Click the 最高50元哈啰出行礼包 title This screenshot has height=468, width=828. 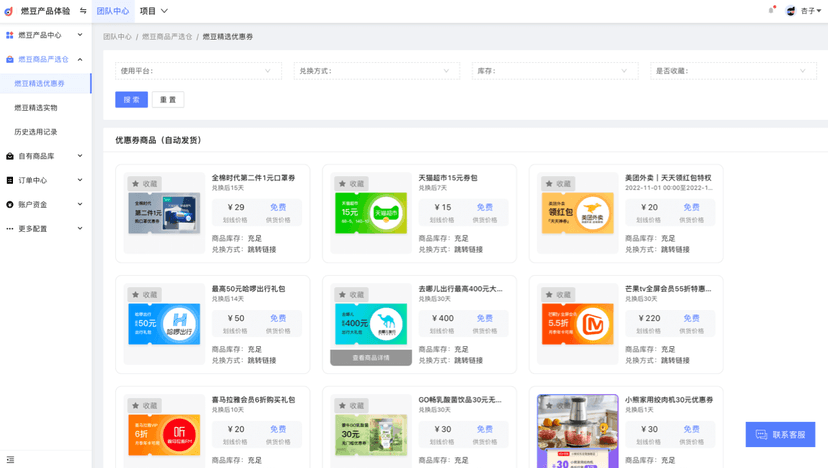248,289
